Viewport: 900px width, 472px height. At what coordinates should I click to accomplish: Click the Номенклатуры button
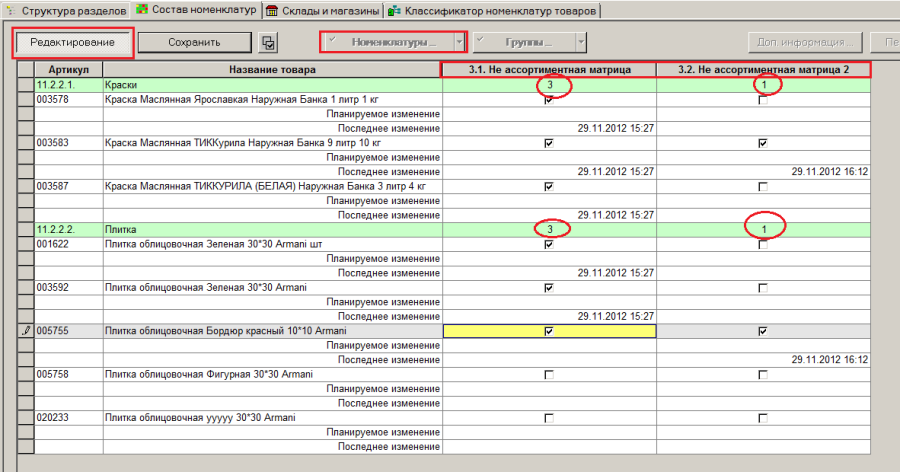coord(388,42)
